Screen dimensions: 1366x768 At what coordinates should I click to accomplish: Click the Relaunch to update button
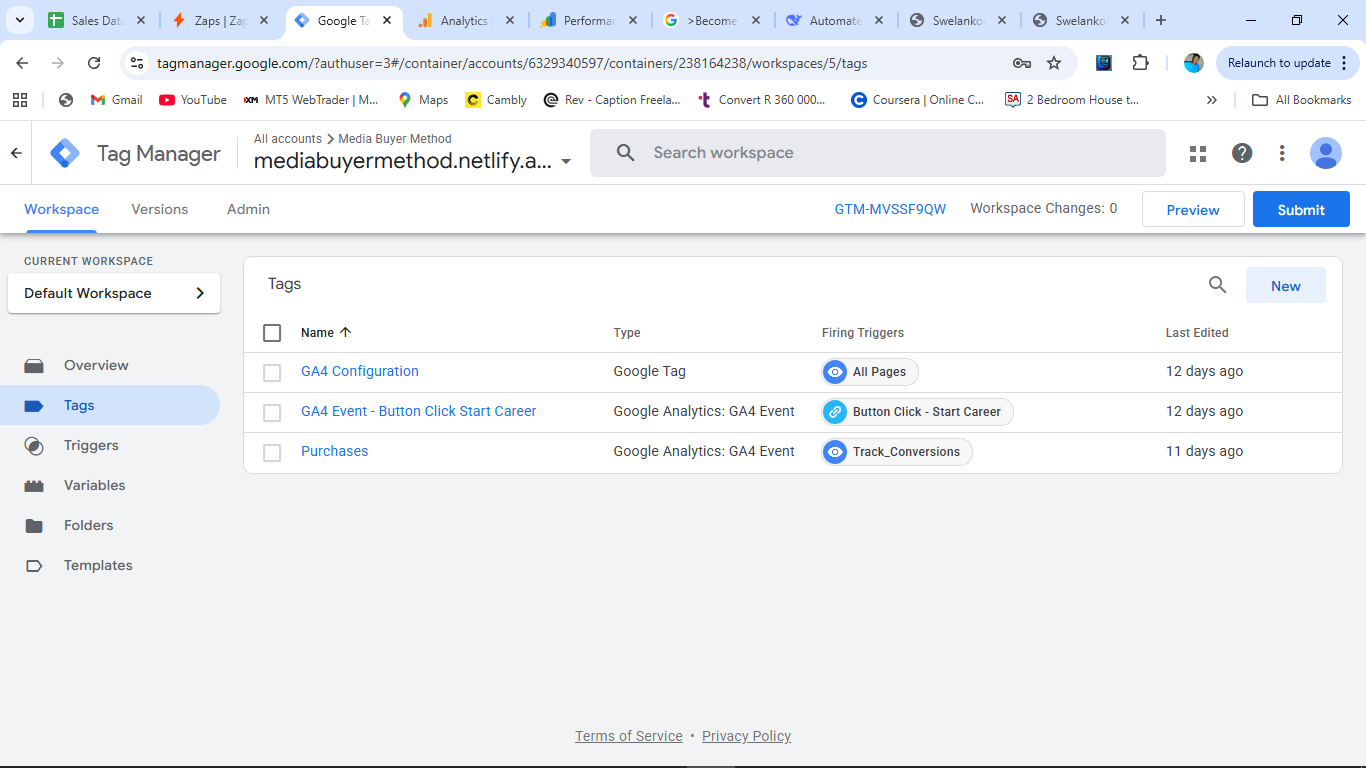point(1286,63)
